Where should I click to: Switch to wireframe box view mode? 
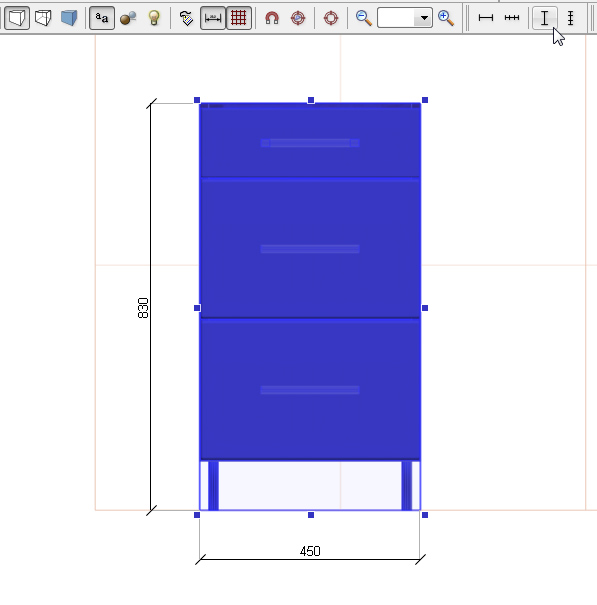(x=17, y=18)
